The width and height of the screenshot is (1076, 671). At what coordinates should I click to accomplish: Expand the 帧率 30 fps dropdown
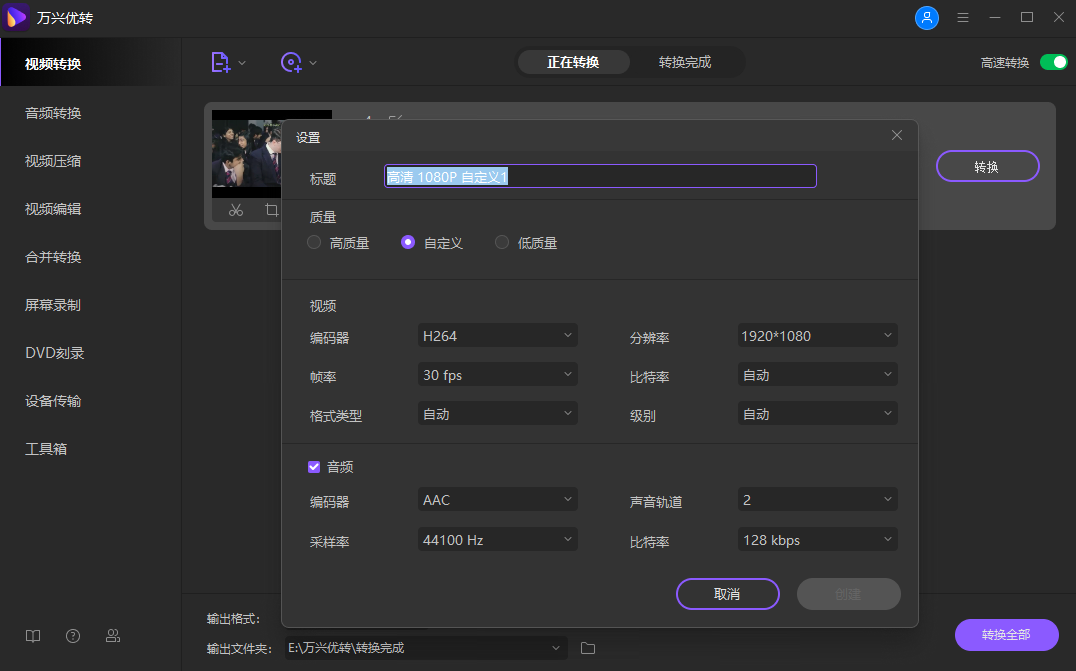tap(497, 374)
